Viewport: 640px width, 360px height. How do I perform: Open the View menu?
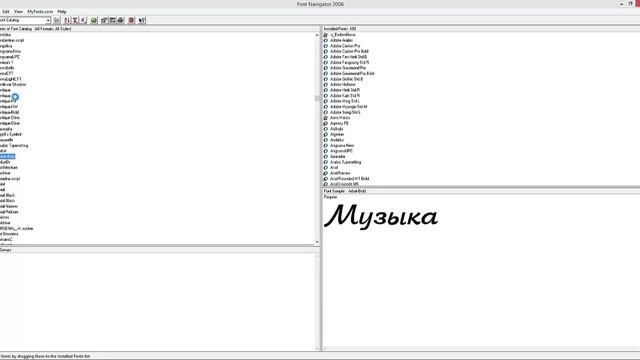(x=18, y=12)
